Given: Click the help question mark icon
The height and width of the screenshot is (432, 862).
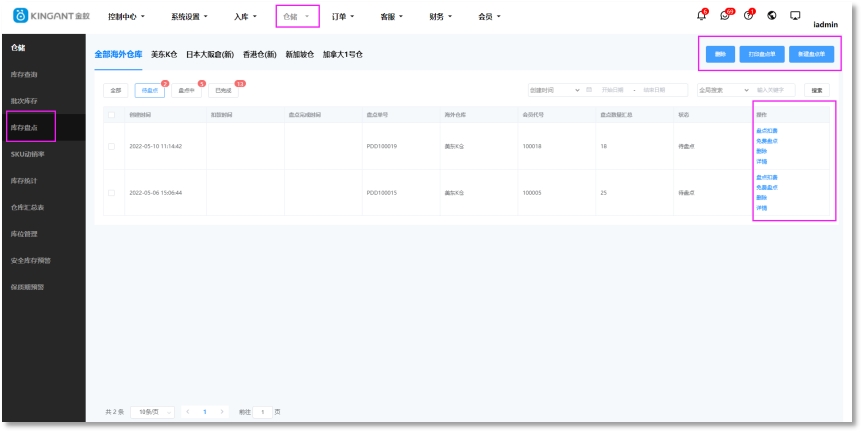Looking at the screenshot, I should click(748, 16).
